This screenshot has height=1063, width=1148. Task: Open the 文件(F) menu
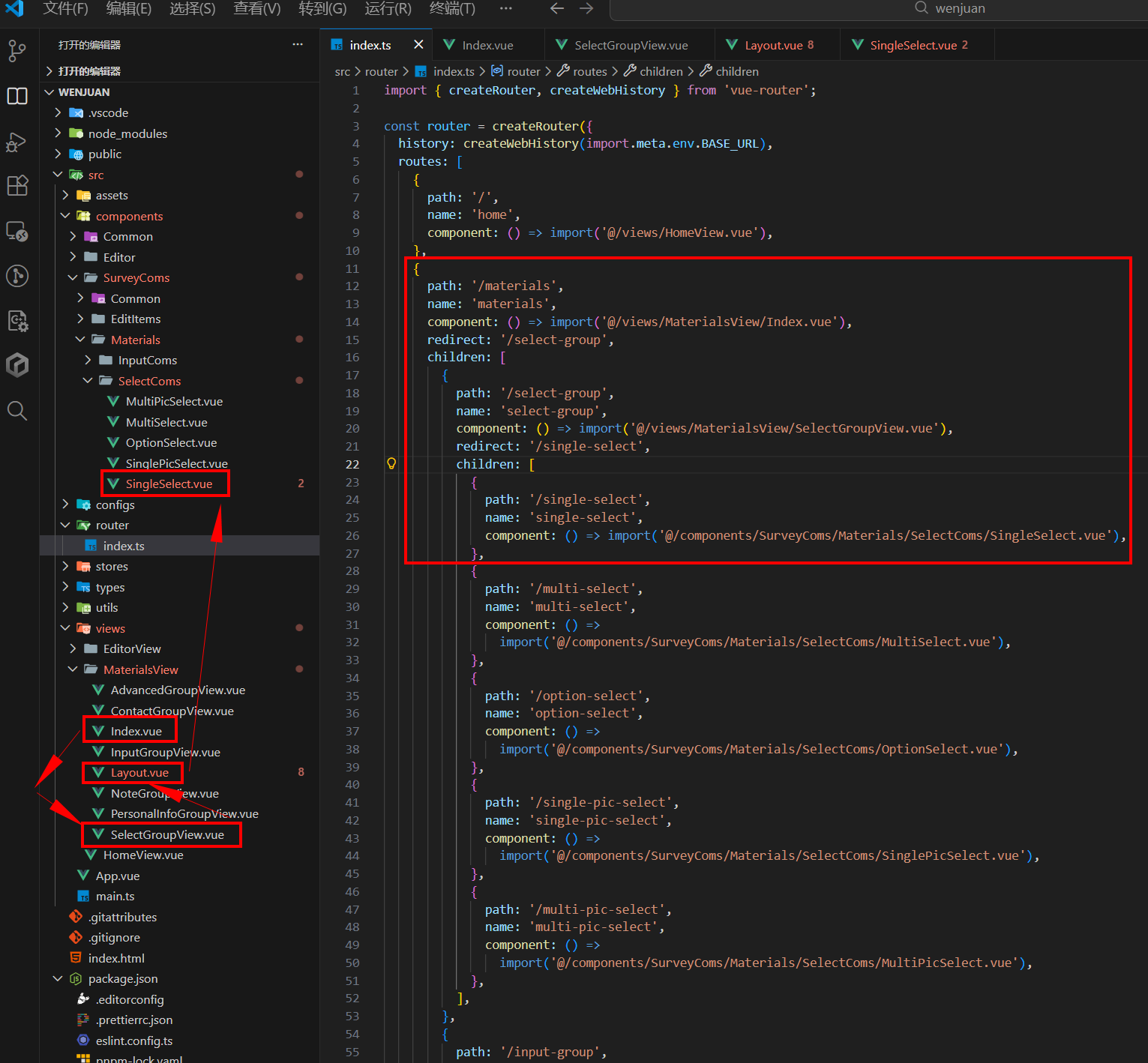[65, 8]
